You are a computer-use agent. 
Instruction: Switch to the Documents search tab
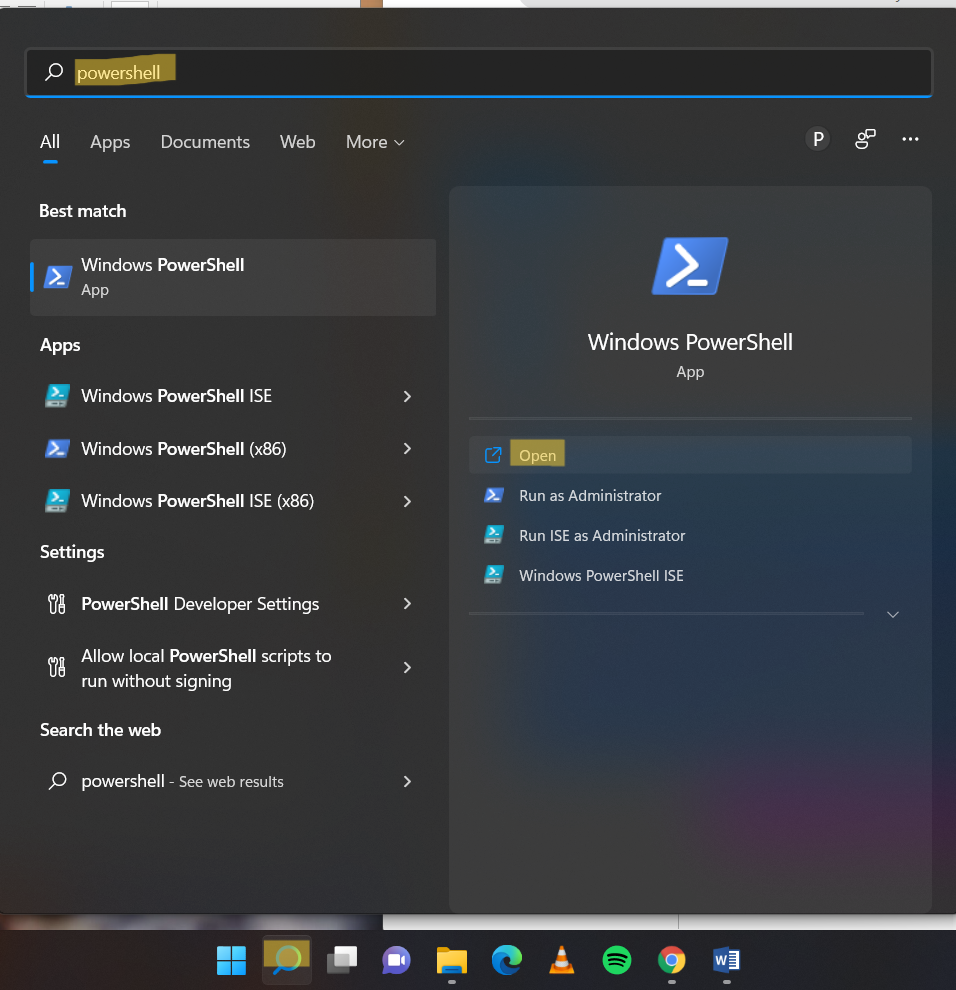pyautogui.click(x=205, y=142)
